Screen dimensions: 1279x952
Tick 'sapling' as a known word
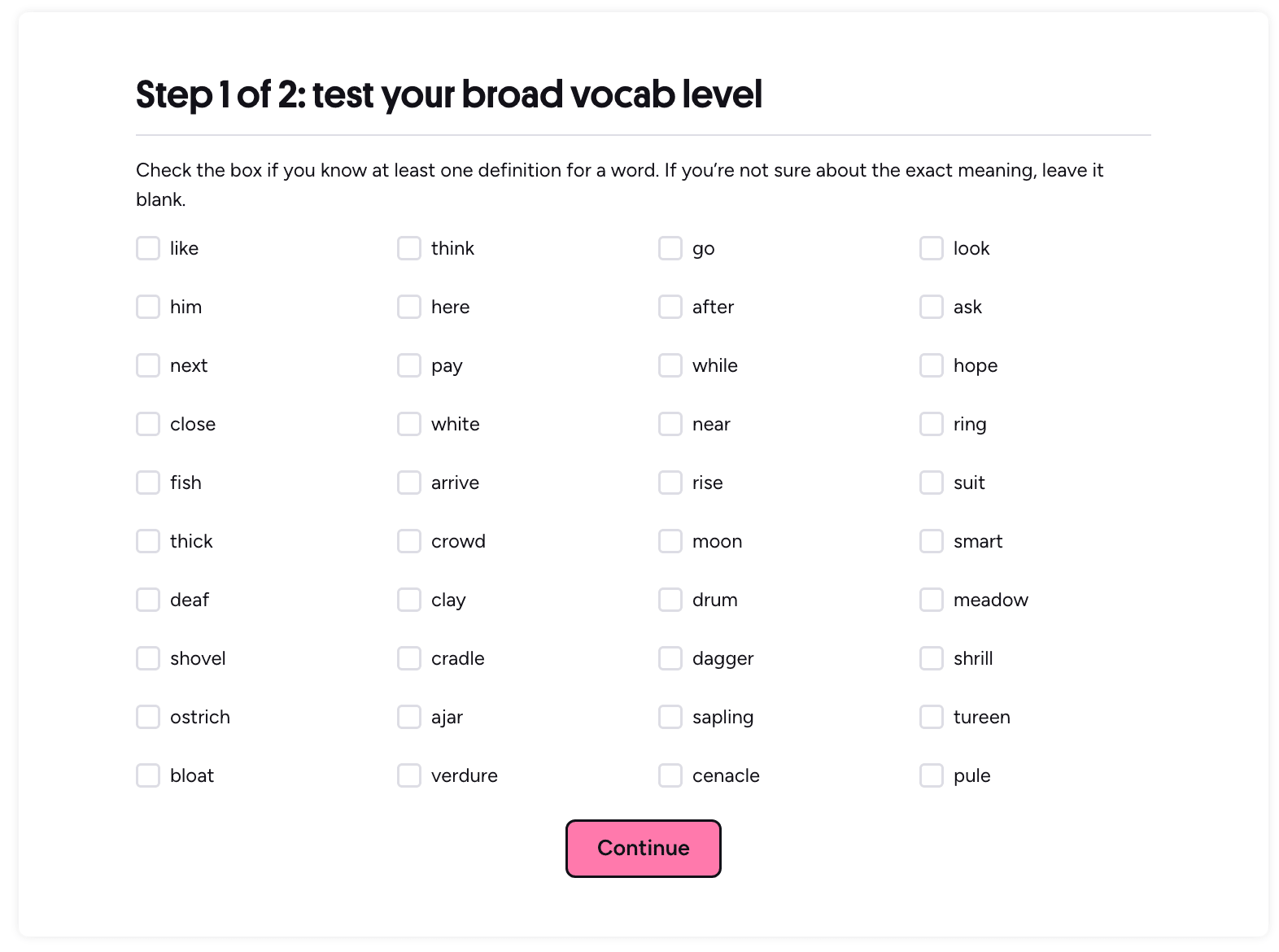pos(670,716)
